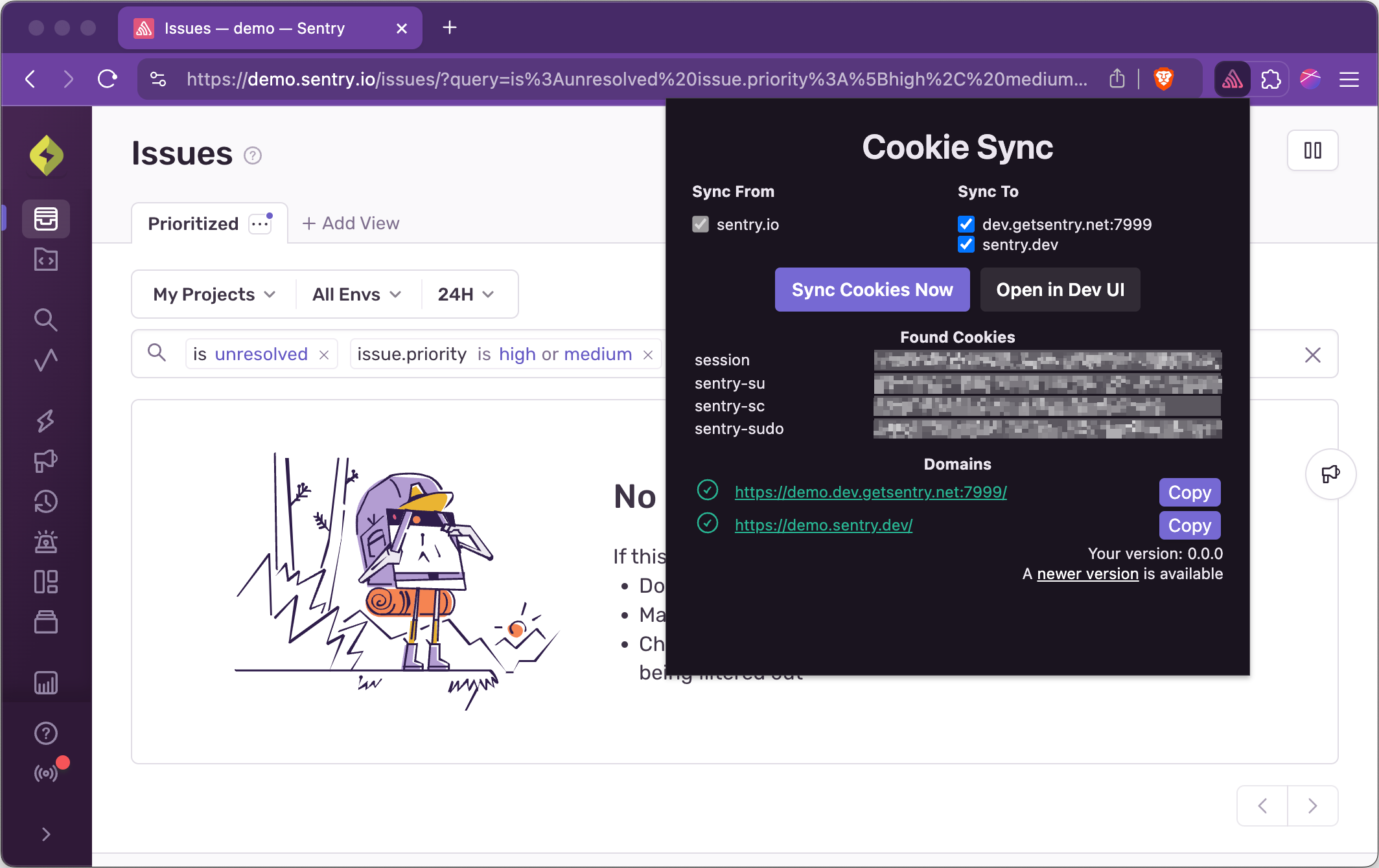
Task: Uncheck sentry.dev sync target checkbox
Action: click(966, 244)
